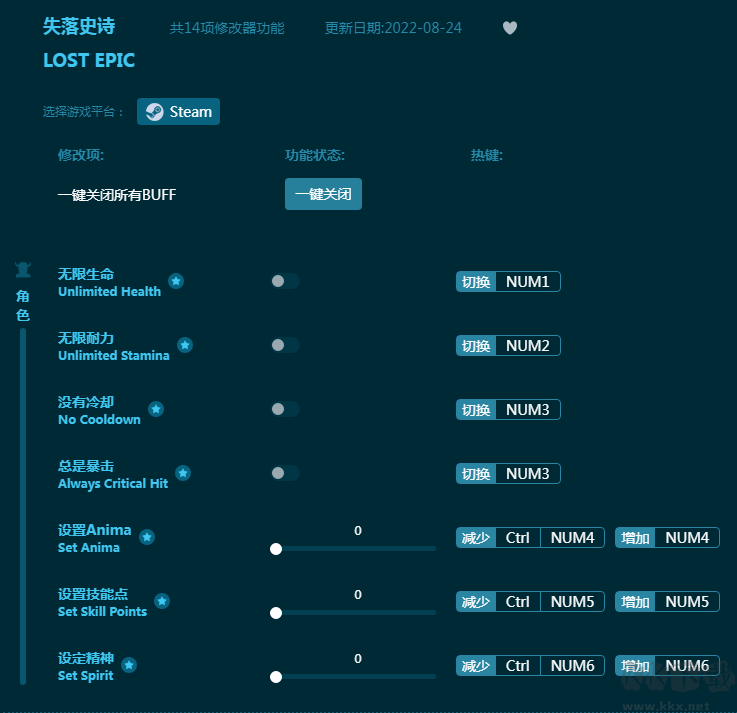Viewport: 737px width, 713px height.
Task: Click the Set Skill Points slider handle
Action: point(276,613)
